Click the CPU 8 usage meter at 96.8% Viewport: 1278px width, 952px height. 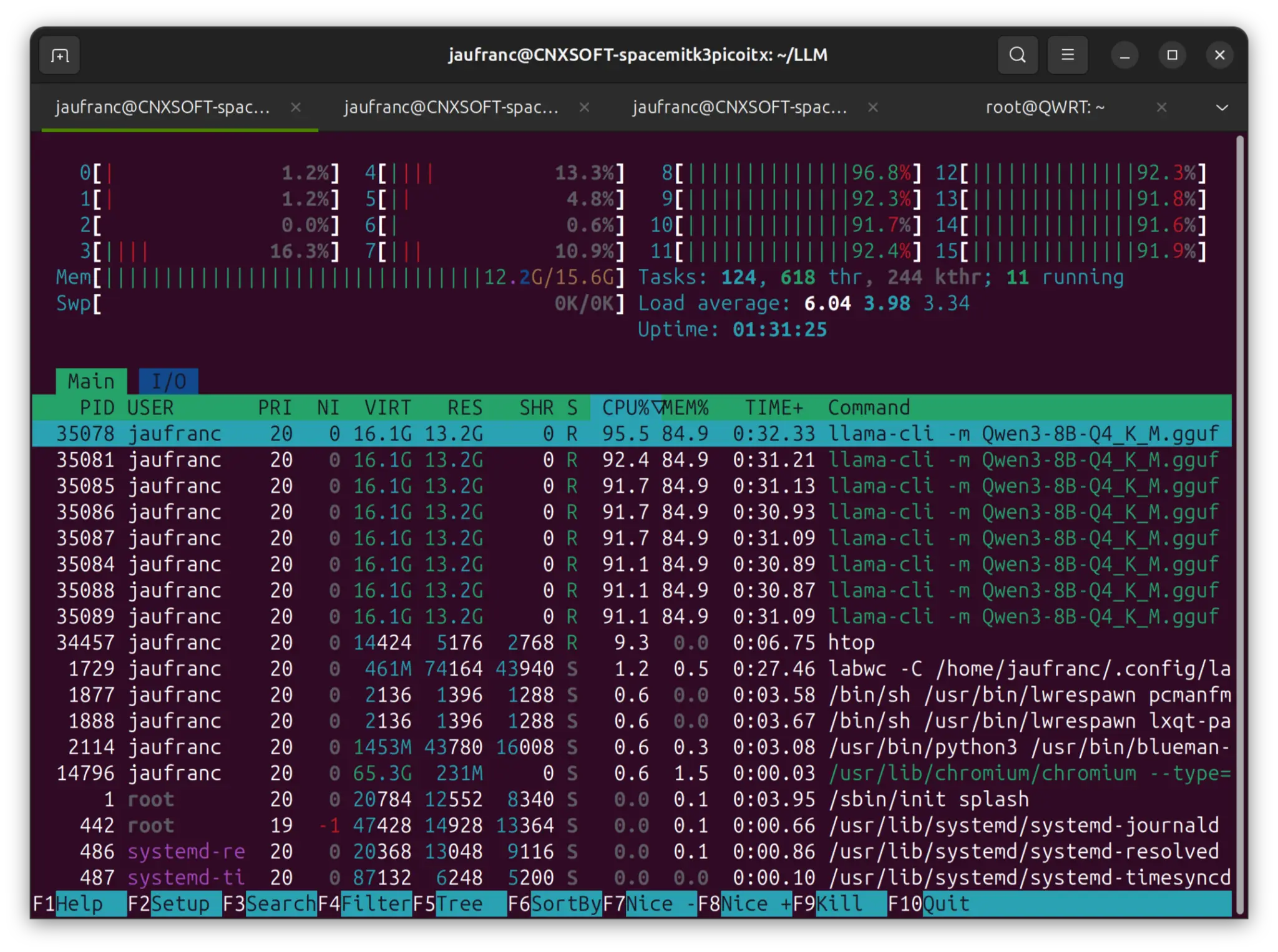pos(791,173)
